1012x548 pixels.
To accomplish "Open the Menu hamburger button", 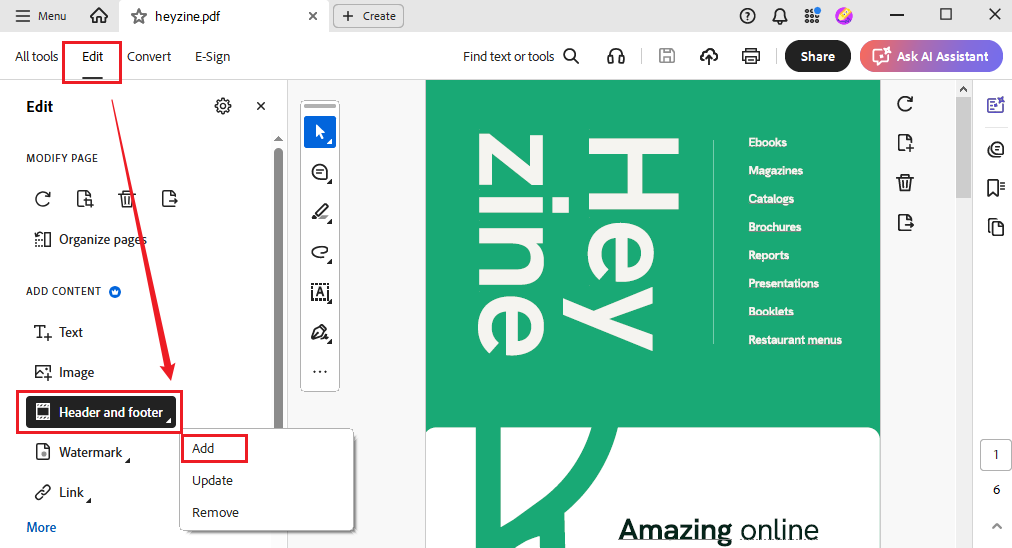I will tap(41, 15).
